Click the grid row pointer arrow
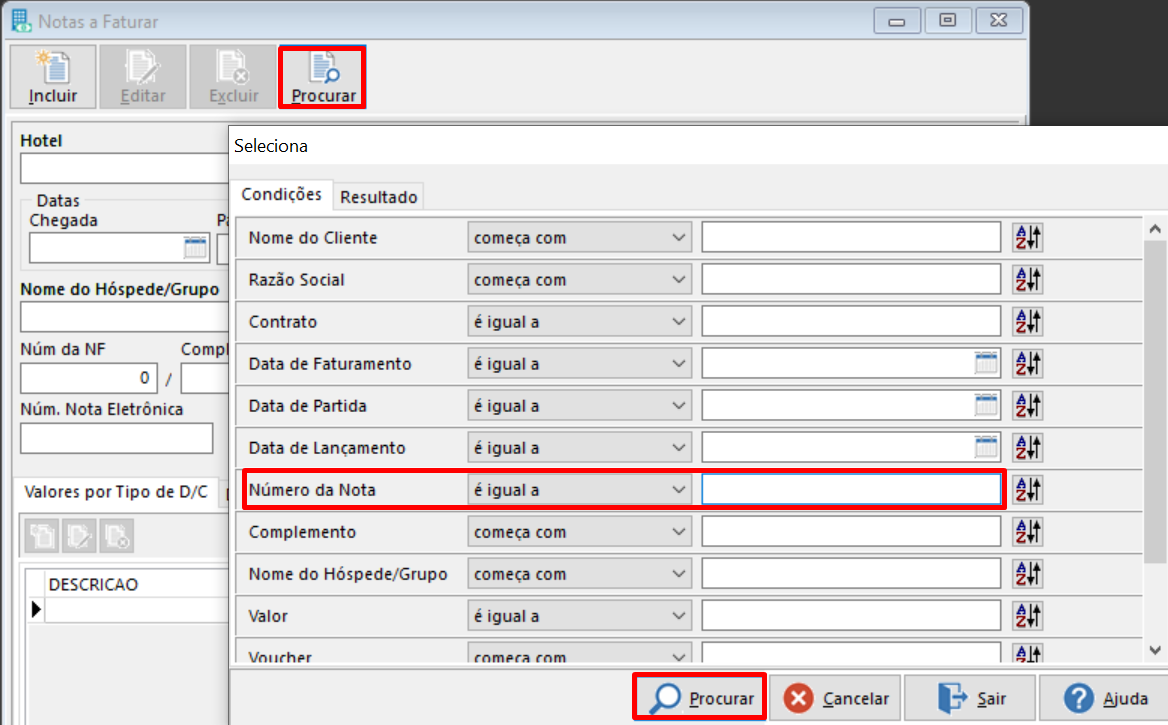This screenshot has width=1168, height=725. tap(36, 610)
